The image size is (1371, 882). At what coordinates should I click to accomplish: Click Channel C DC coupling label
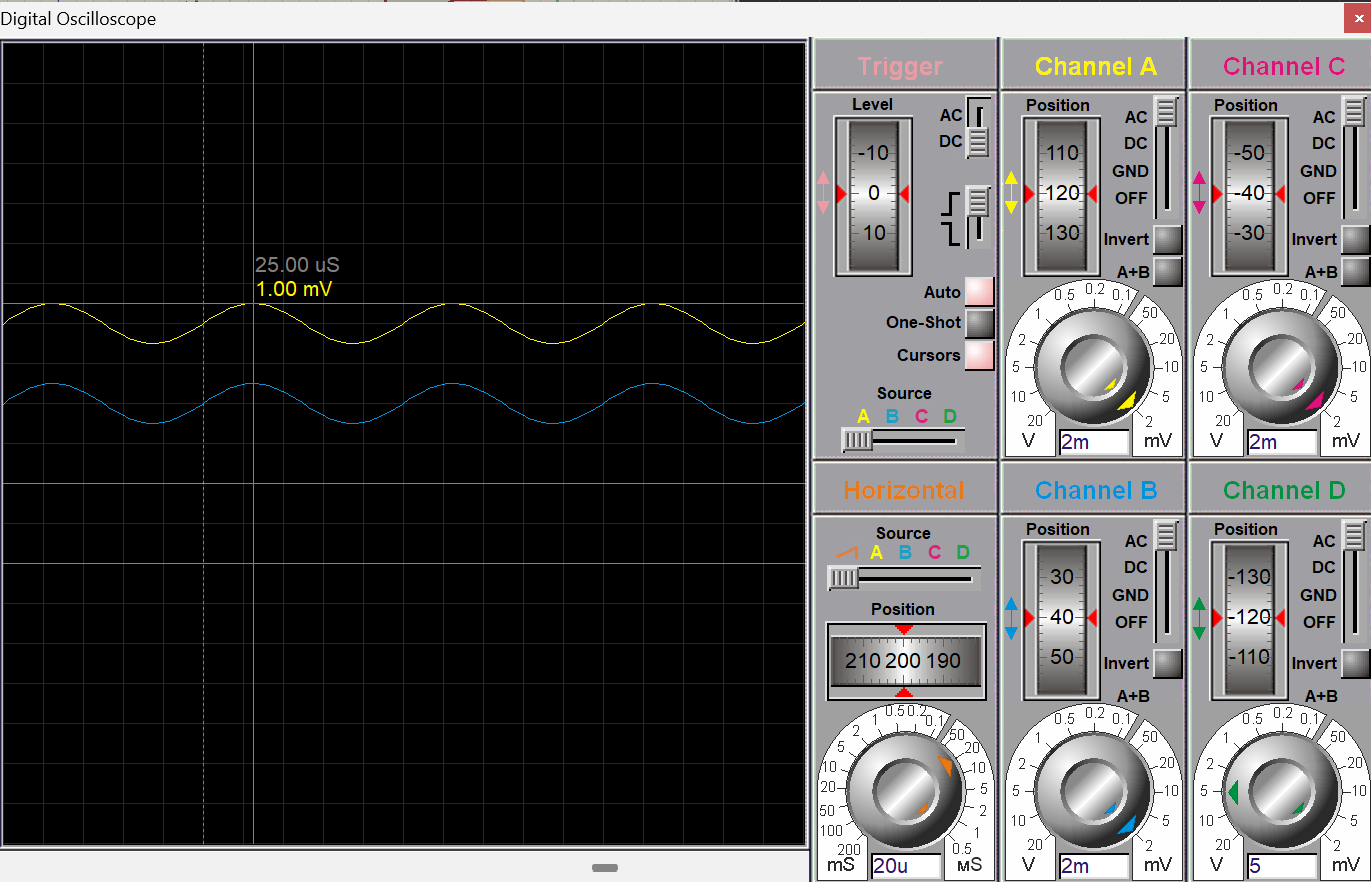coord(1323,144)
